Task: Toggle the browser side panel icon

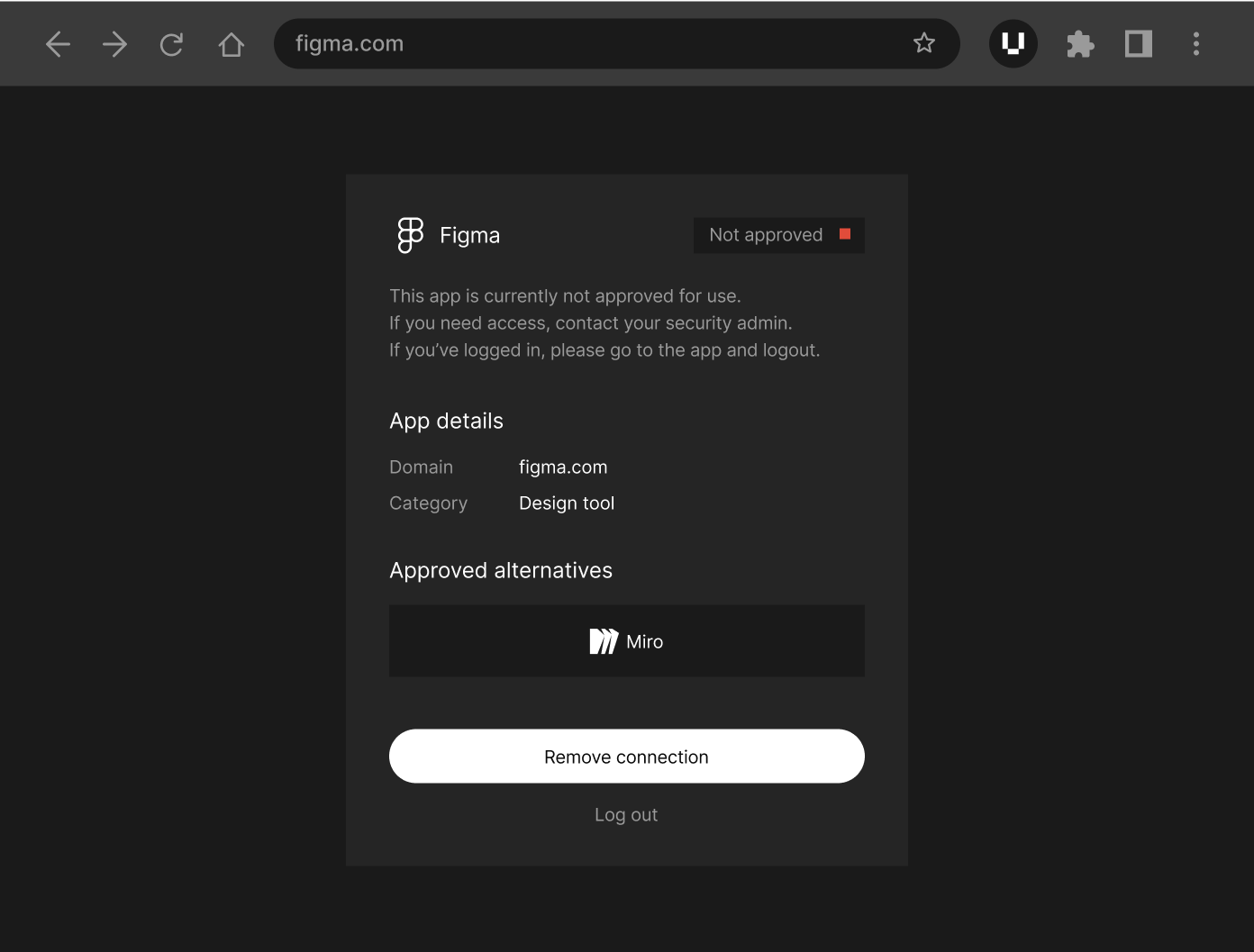Action: tap(1139, 44)
